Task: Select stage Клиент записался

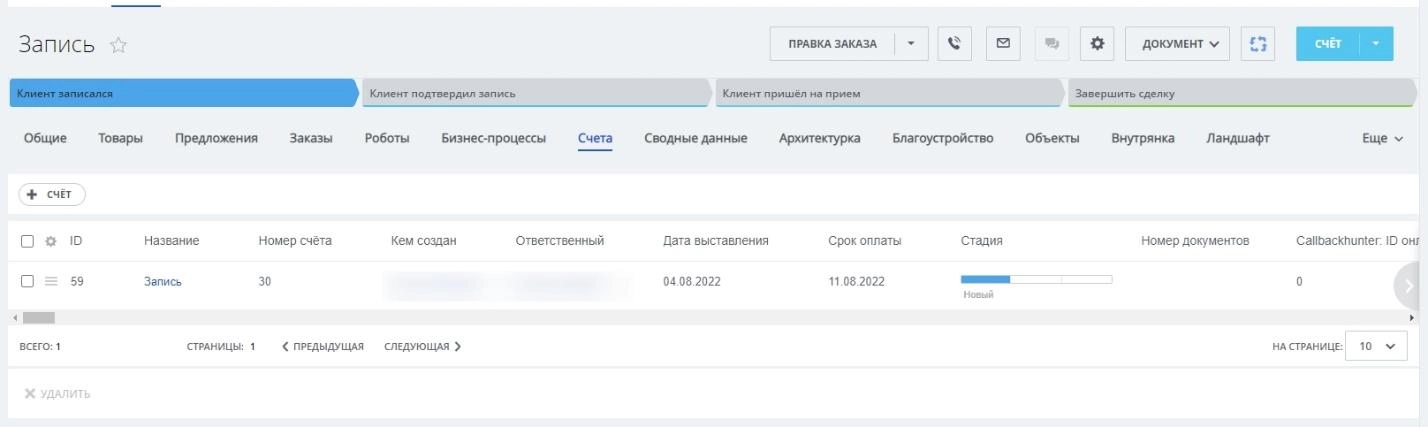Action: point(184,93)
